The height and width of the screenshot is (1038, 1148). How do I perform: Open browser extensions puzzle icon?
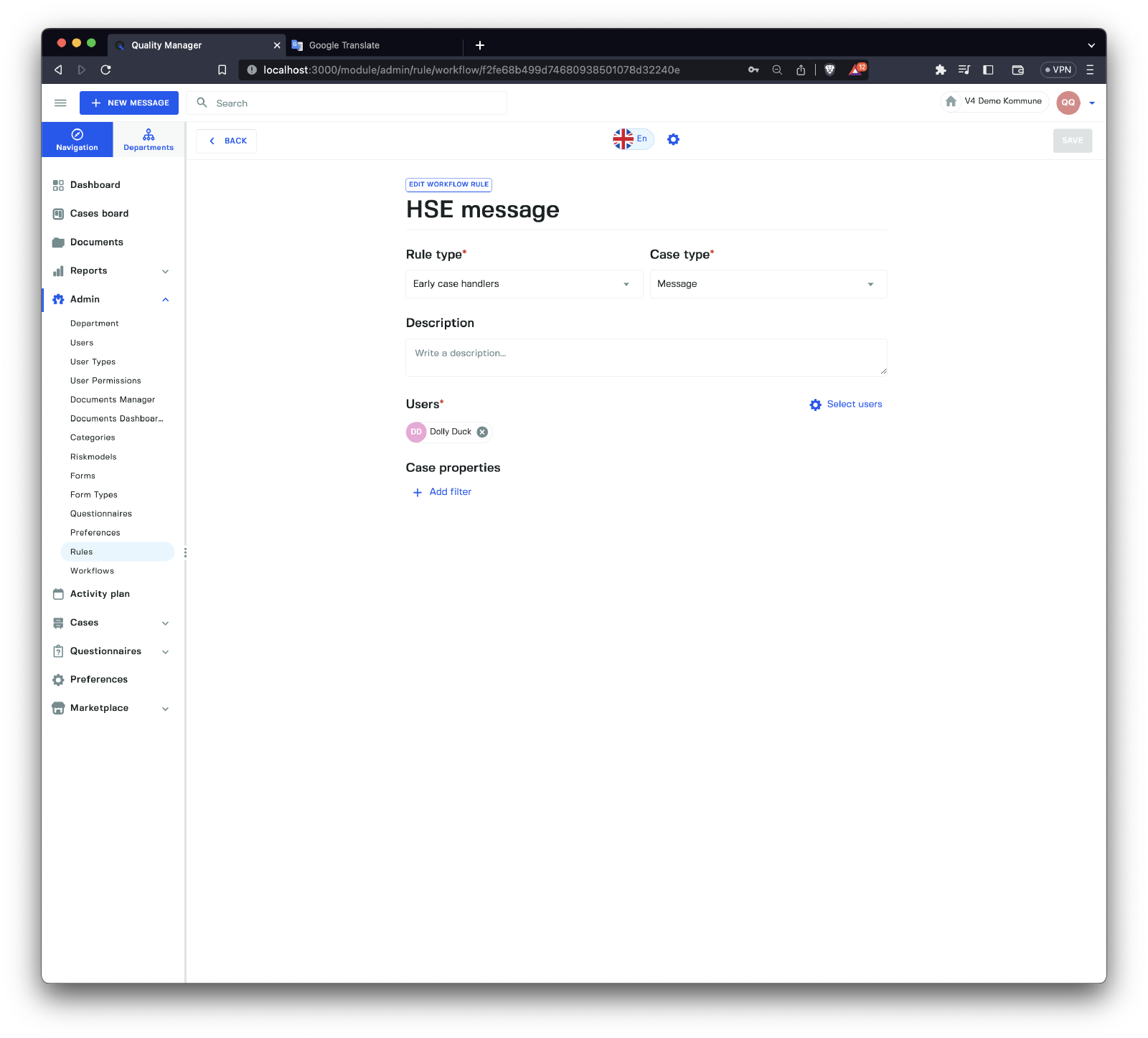coord(941,70)
